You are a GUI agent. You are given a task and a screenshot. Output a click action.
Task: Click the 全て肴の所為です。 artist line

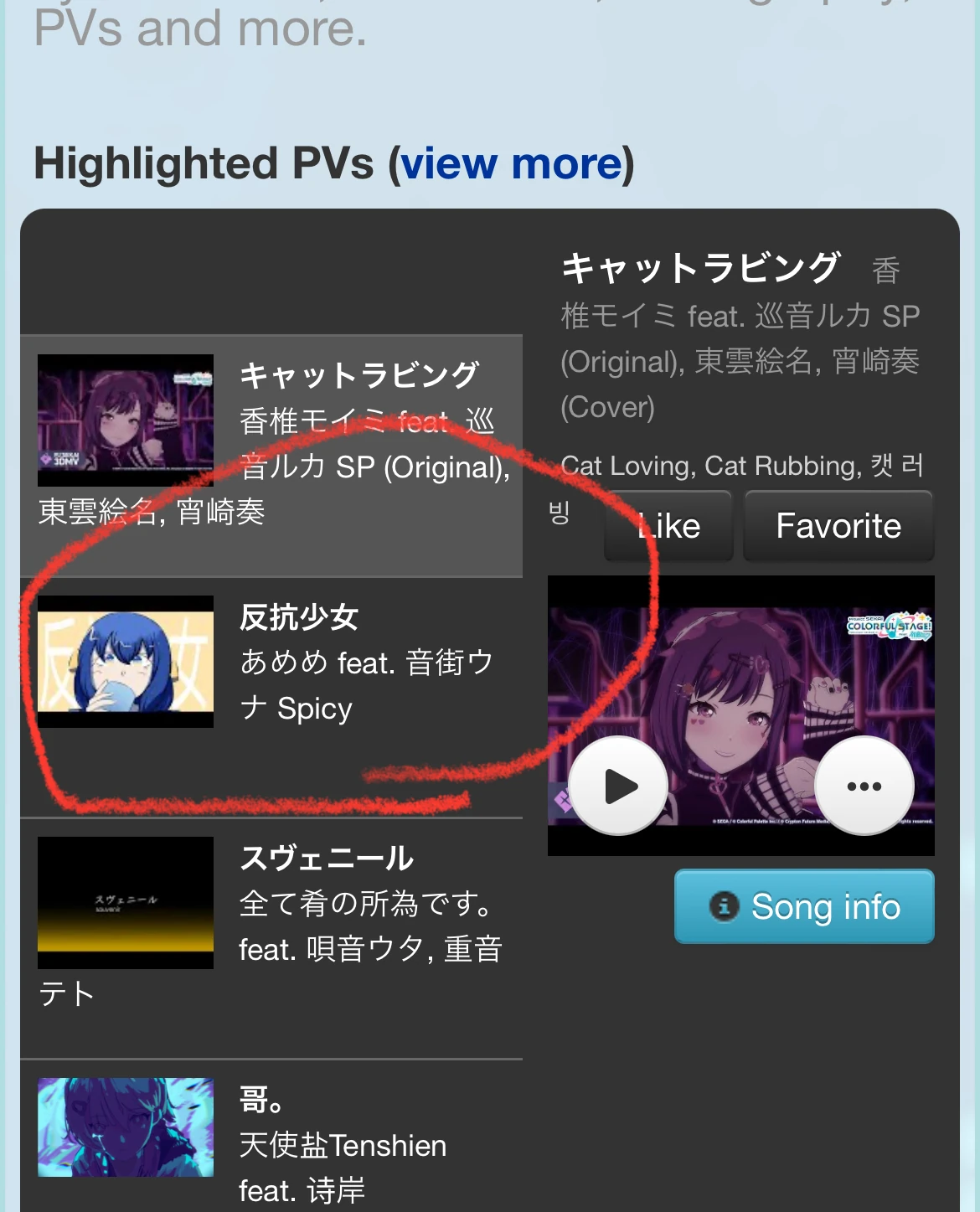click(x=366, y=904)
